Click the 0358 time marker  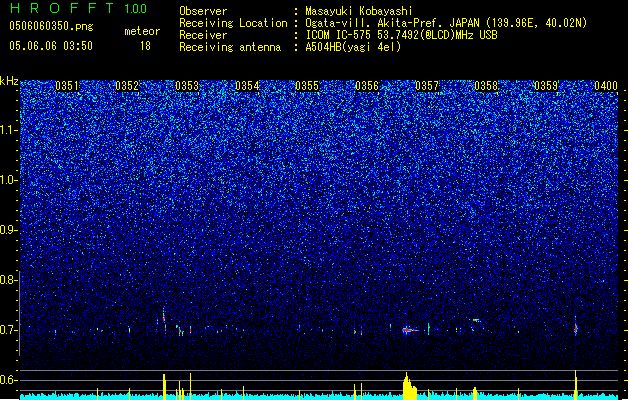pyautogui.click(x=486, y=86)
